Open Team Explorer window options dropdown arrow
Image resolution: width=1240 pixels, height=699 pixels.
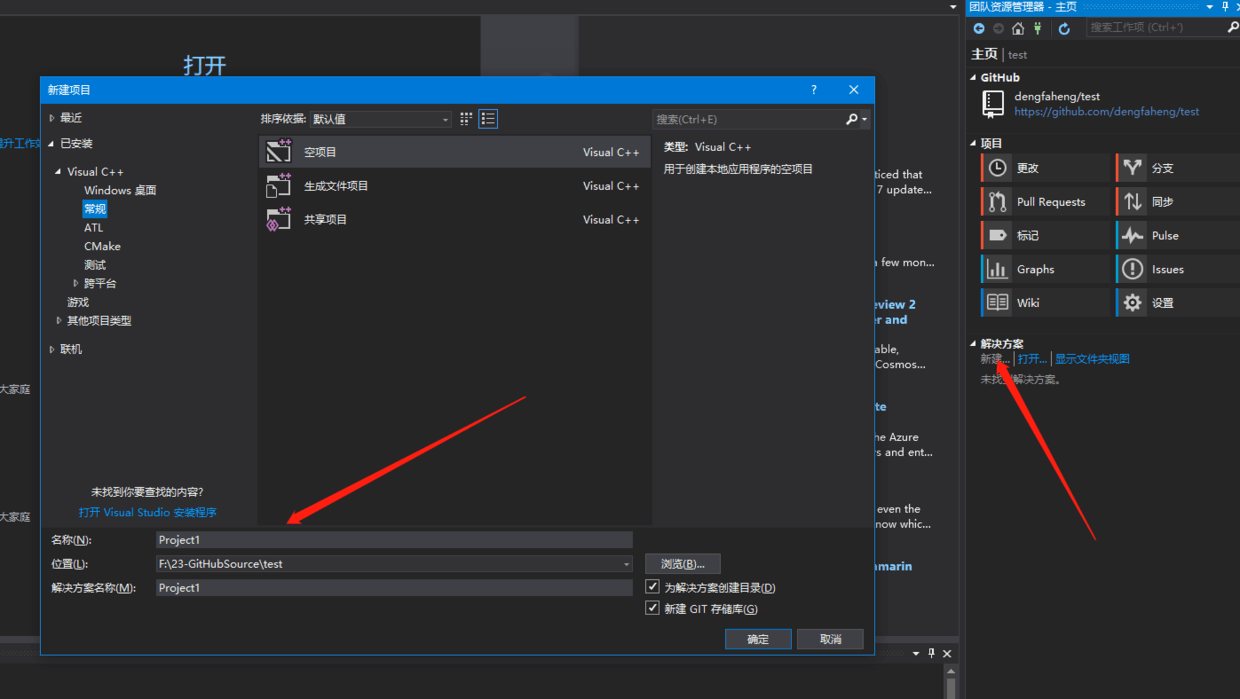(1209, 7)
